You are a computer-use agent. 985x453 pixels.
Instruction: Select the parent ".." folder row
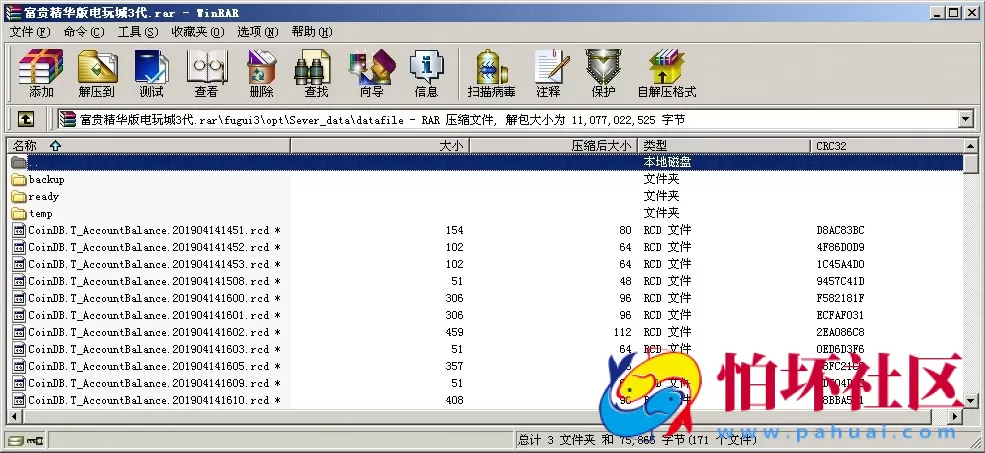click(x=484, y=162)
